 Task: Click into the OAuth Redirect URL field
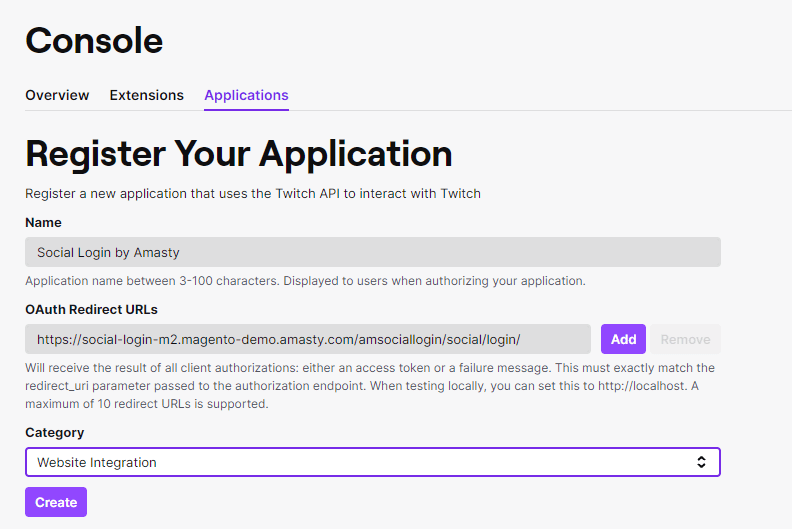coord(308,339)
